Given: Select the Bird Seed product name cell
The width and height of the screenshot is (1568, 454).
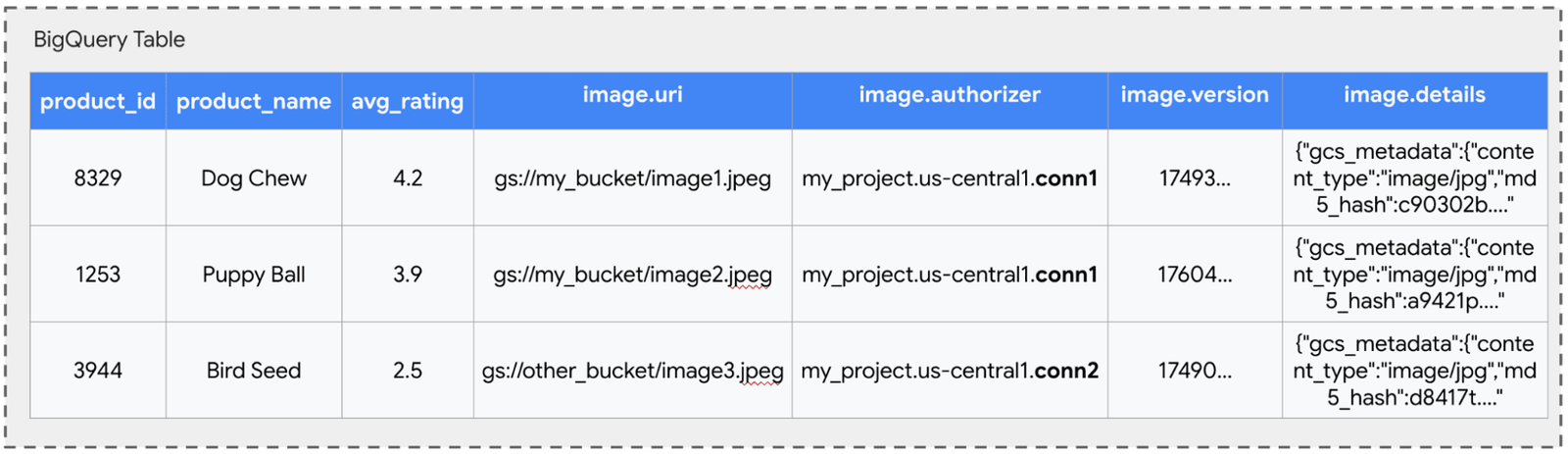Looking at the screenshot, I should pyautogui.click(x=254, y=371).
